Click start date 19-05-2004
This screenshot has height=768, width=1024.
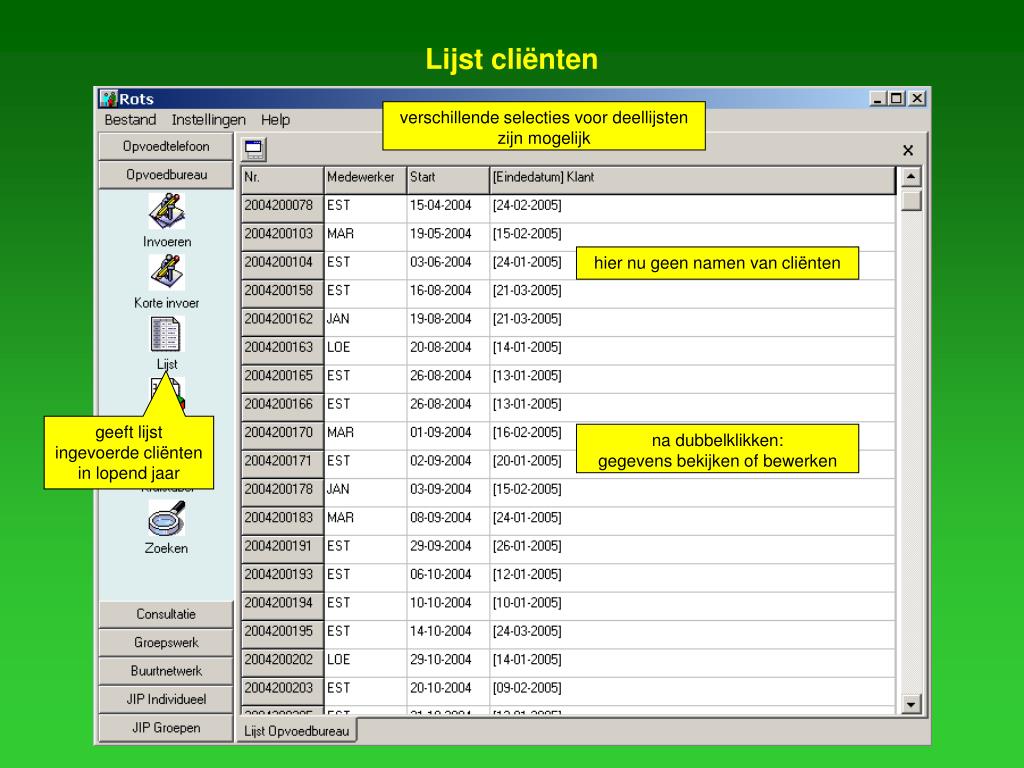(441, 234)
